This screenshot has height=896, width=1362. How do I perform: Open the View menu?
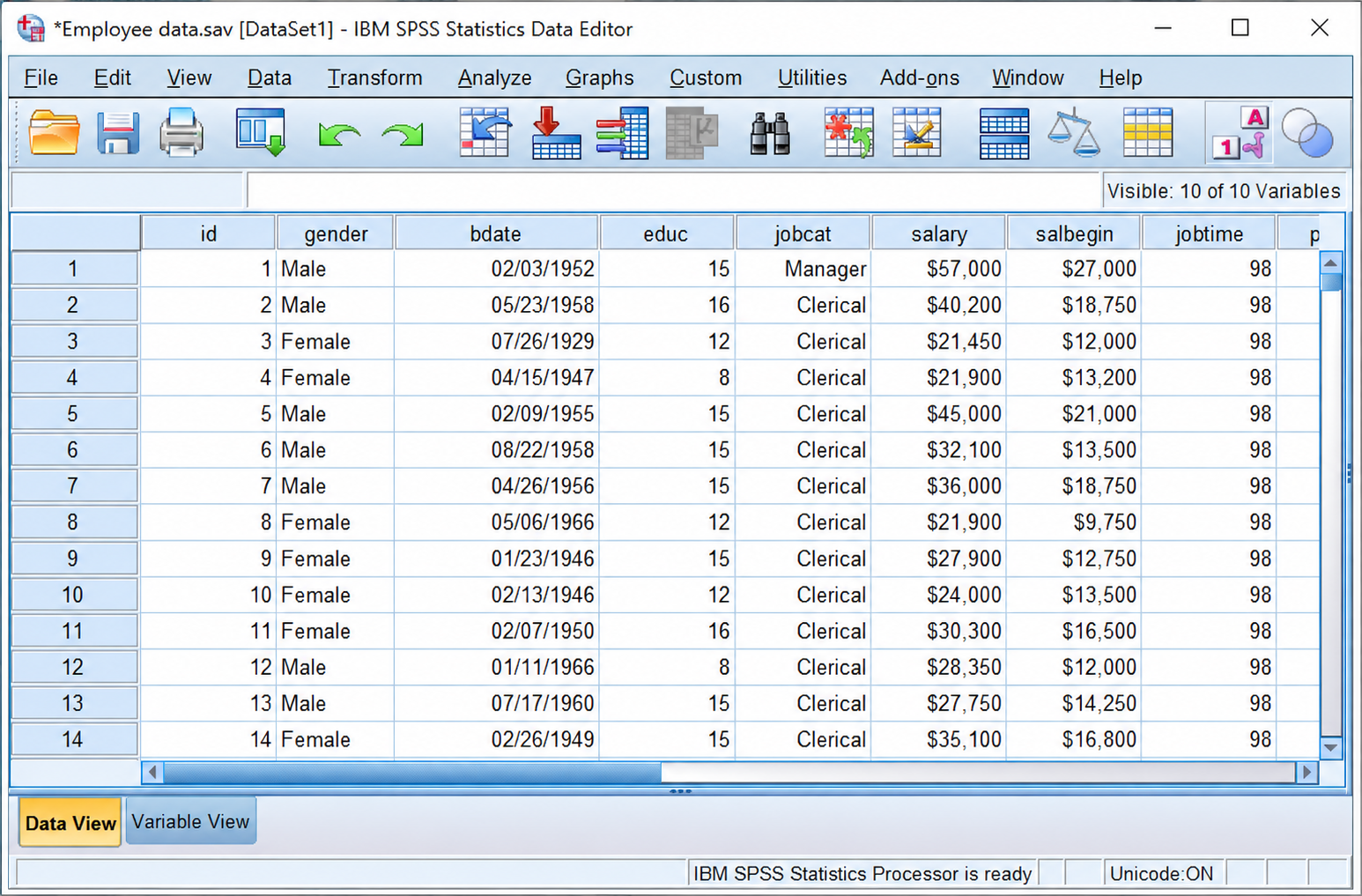pyautogui.click(x=189, y=78)
